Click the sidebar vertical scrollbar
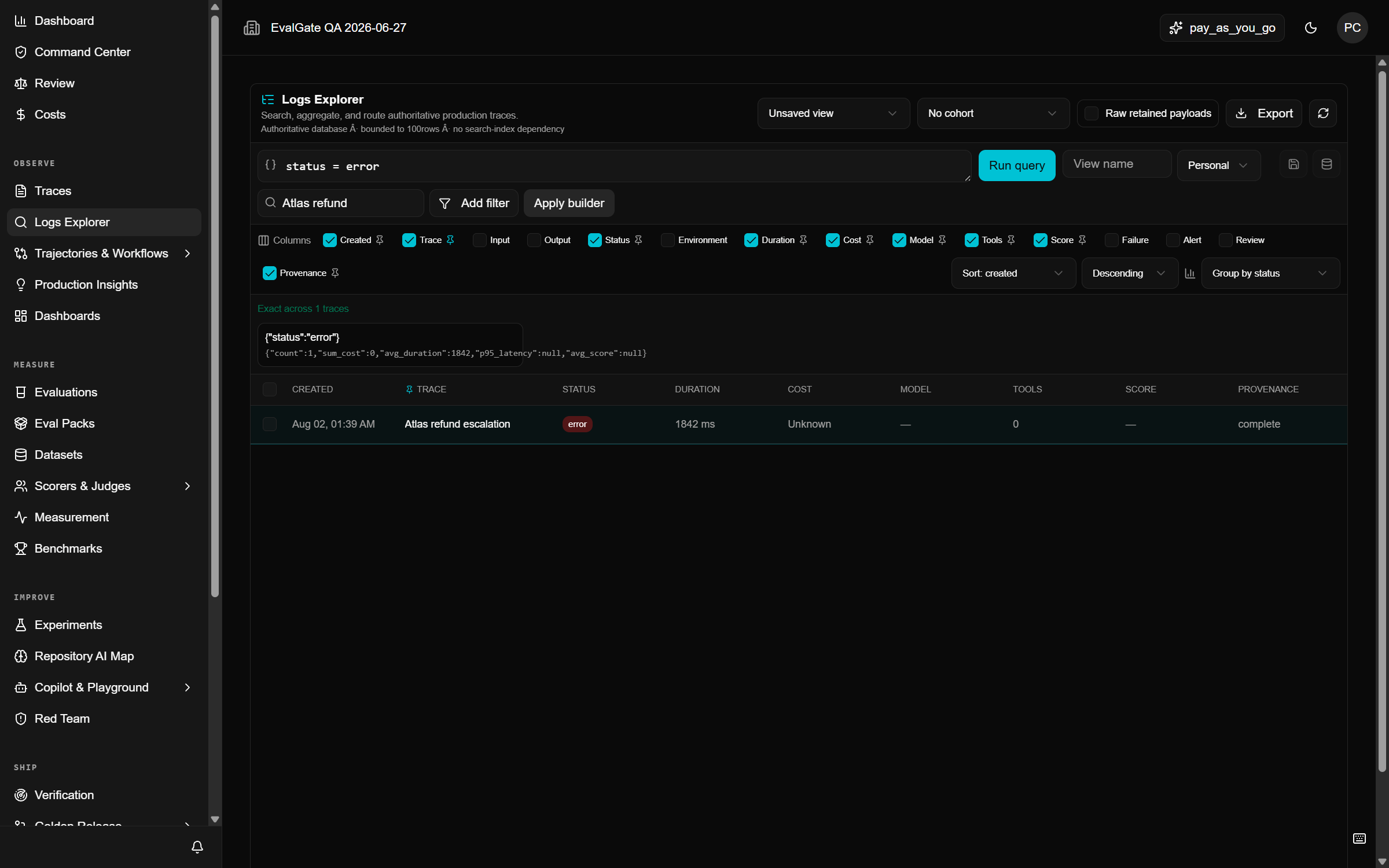 click(x=215, y=306)
